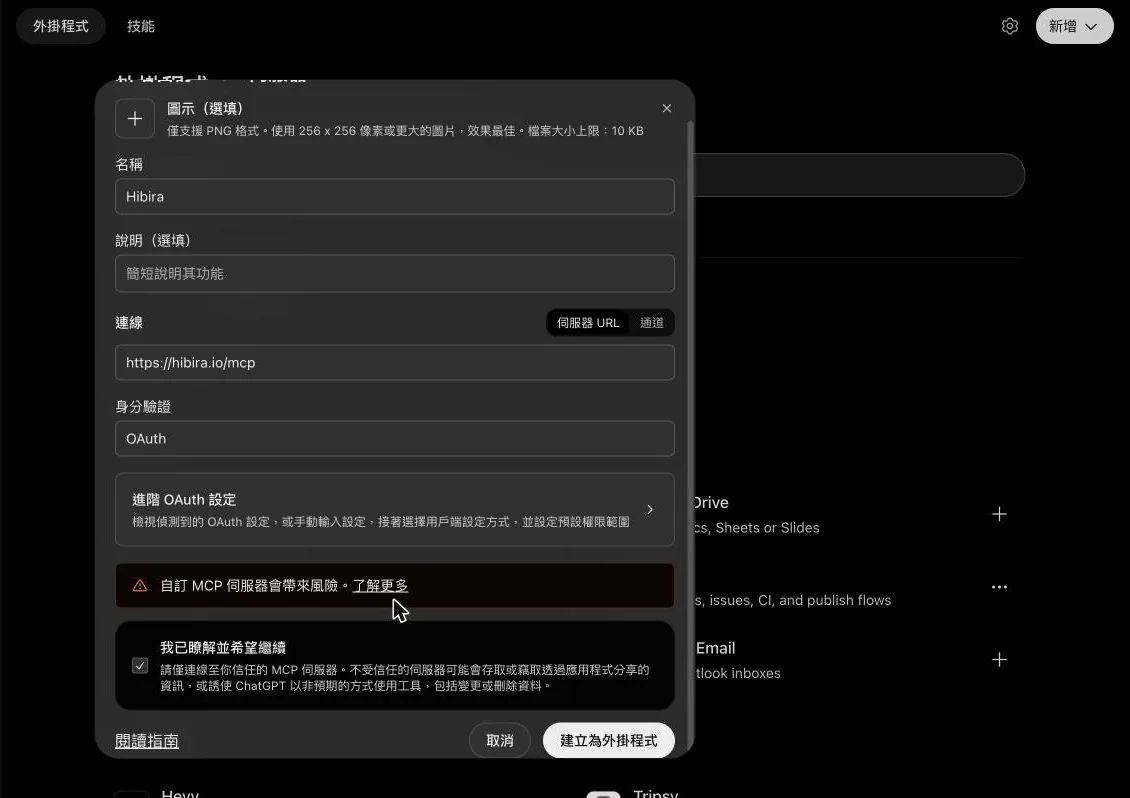This screenshot has height=798, width=1130.
Task: Open the 新增 dropdown button
Action: pos(1074,26)
